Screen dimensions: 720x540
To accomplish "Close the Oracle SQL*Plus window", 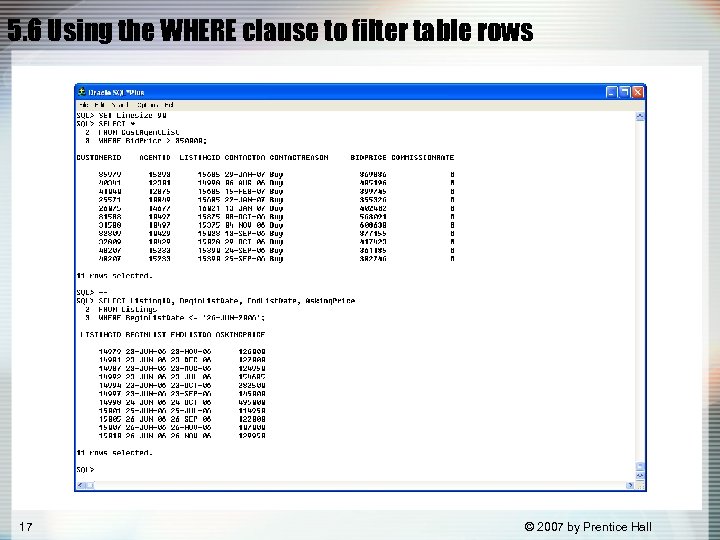I will (x=638, y=92).
